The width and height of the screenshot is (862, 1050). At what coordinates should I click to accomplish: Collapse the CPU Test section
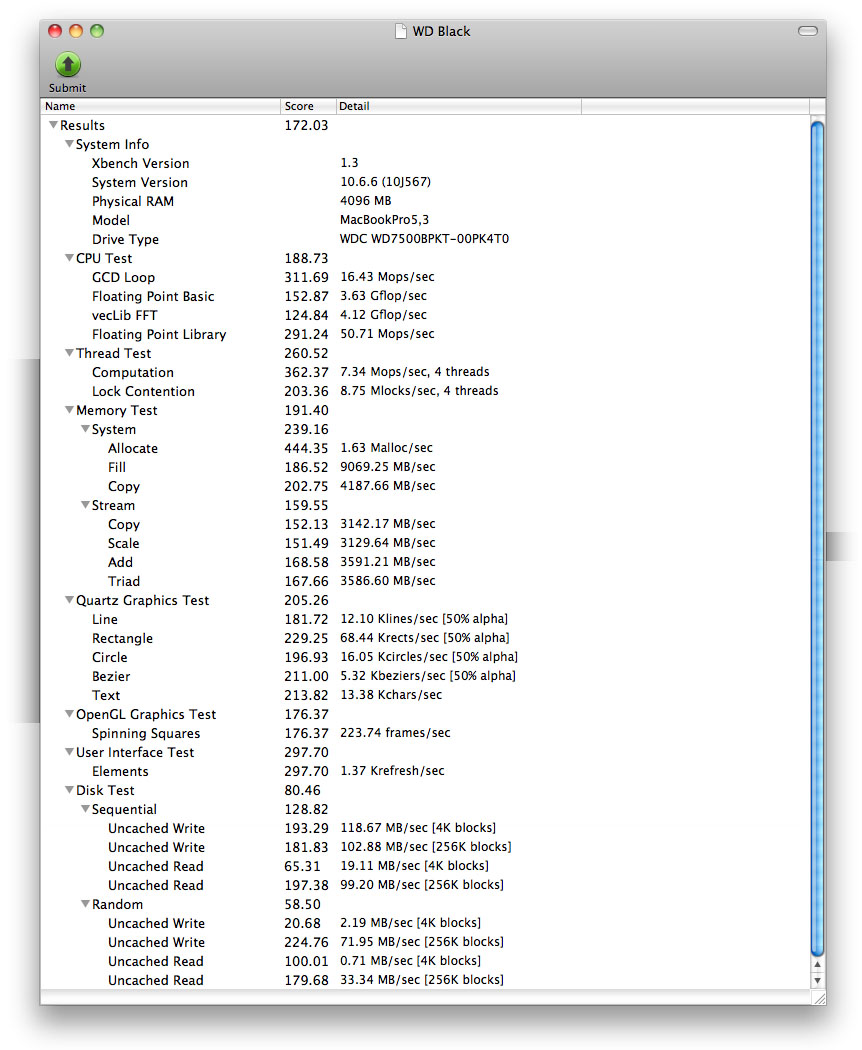69,258
